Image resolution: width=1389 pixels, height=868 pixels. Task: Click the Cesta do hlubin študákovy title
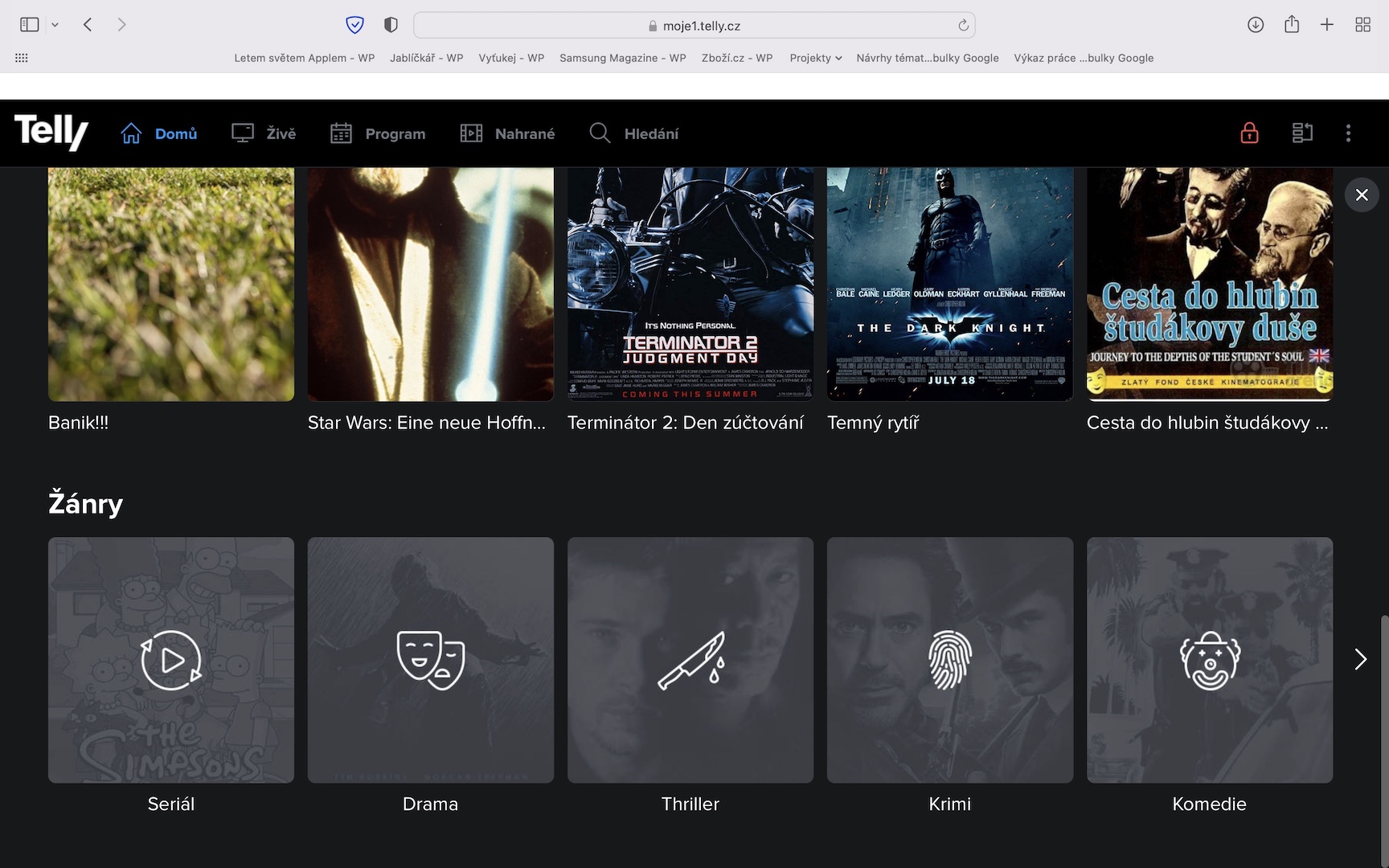coord(1207,423)
